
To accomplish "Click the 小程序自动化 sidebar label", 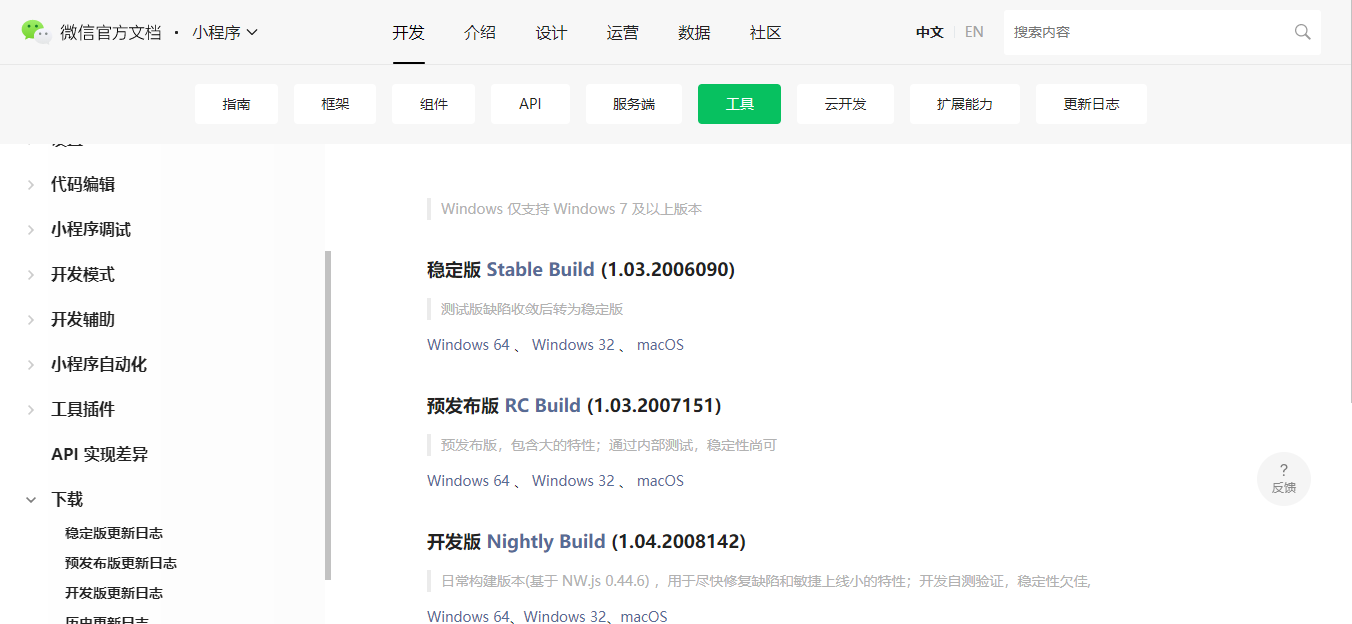I will coord(99,364).
